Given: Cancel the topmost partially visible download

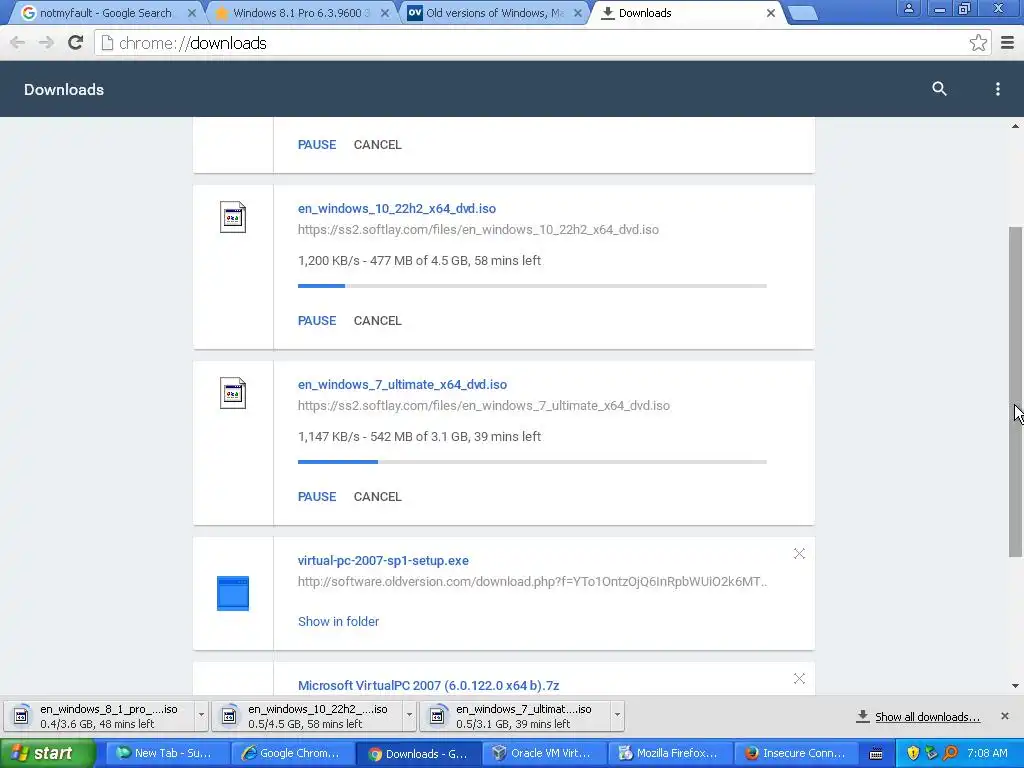Looking at the screenshot, I should (377, 145).
